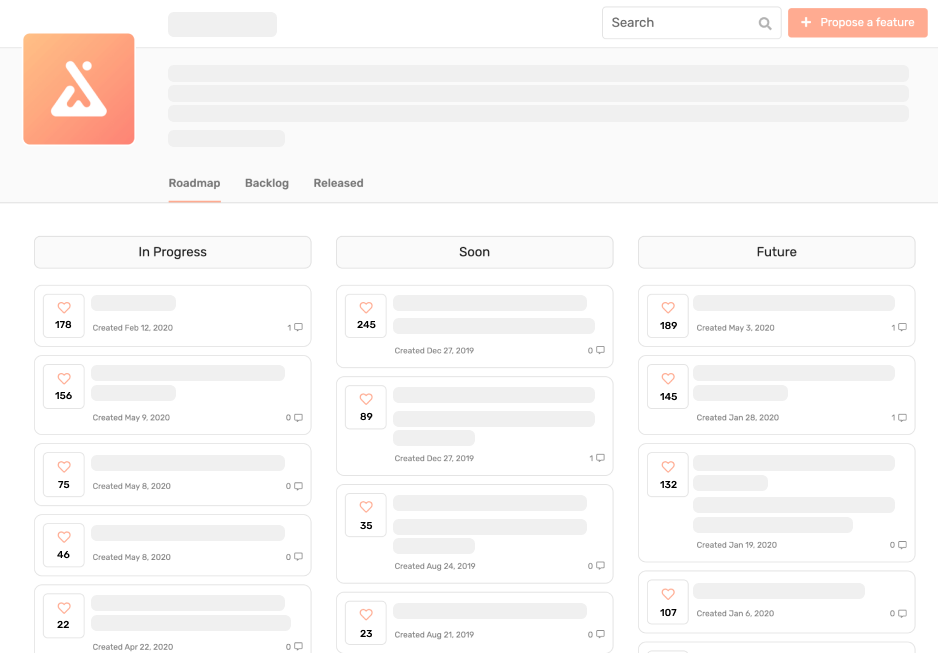
Task: Click the search magnifier icon
Action: pyautogui.click(x=765, y=23)
